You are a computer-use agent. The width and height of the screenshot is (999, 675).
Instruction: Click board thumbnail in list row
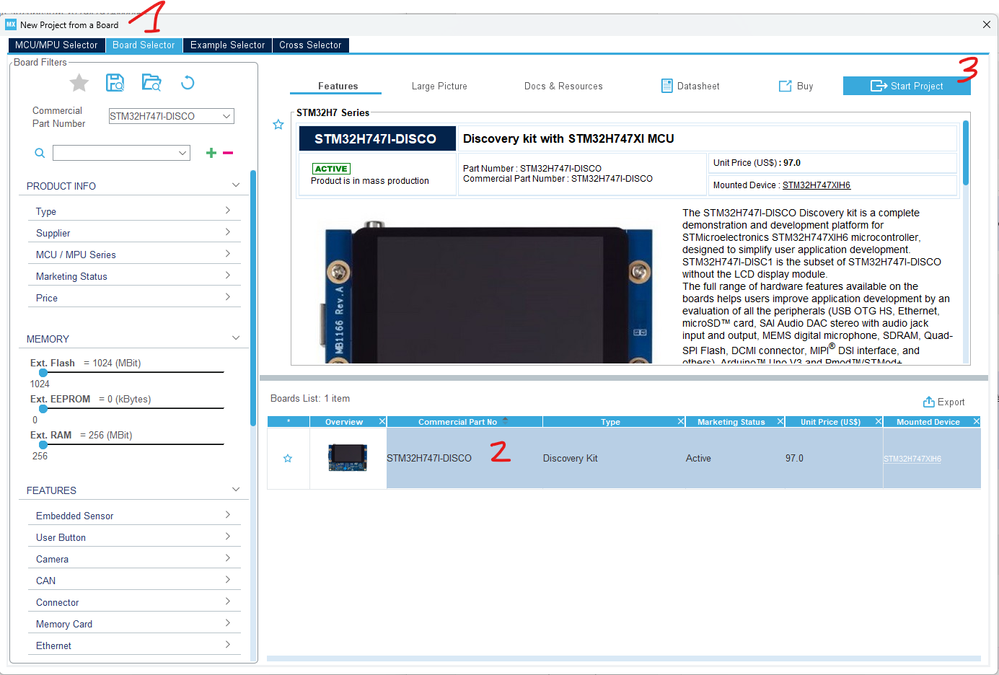tap(348, 458)
